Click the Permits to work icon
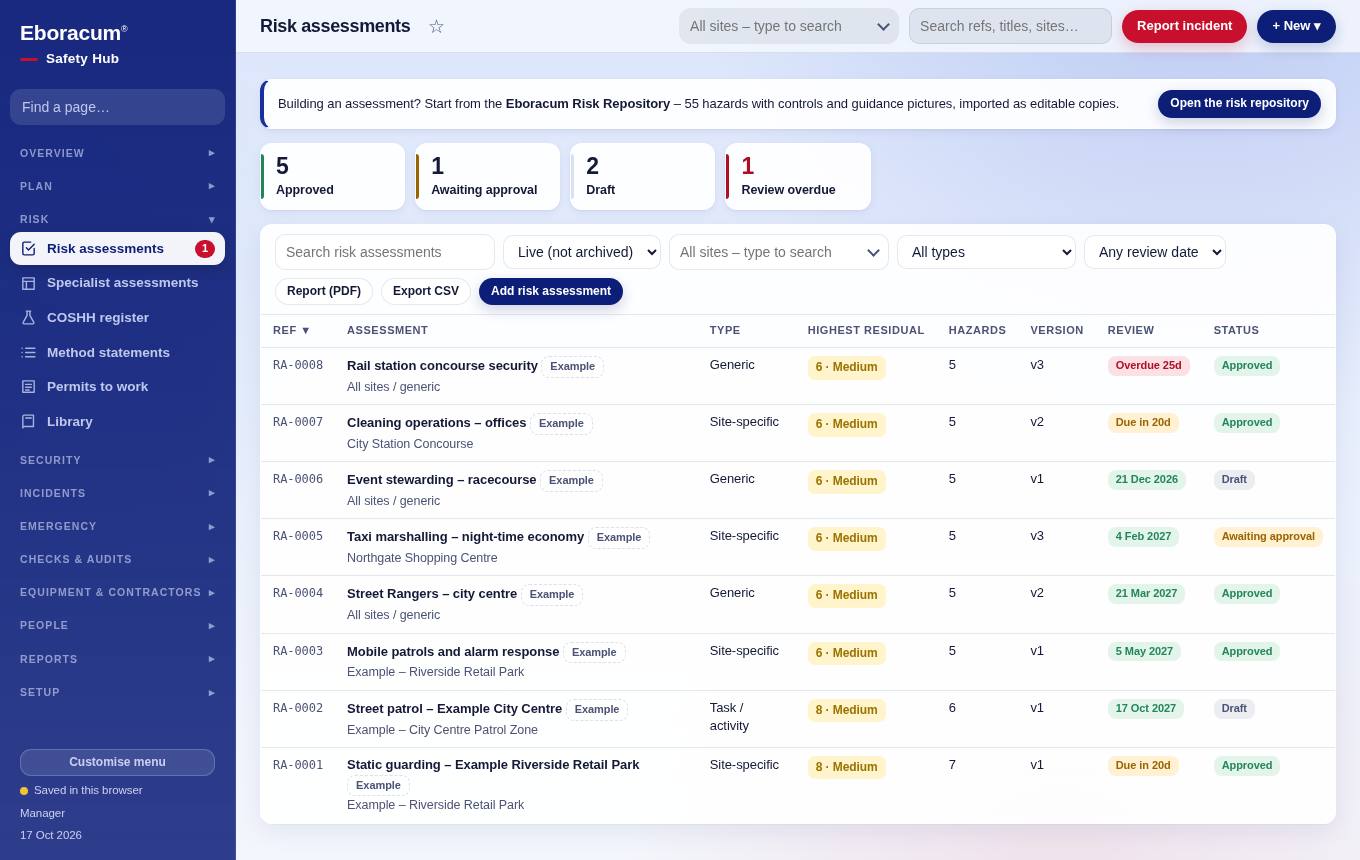Screen dimensions: 1360x860 (x=28, y=387)
